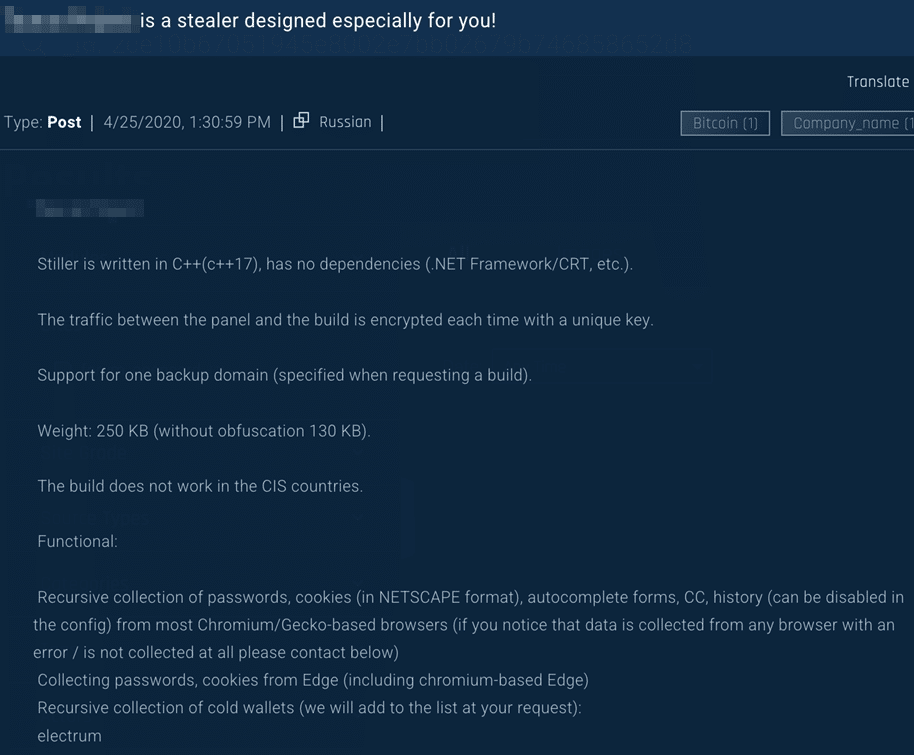
Task: Click the "Recursive collection of cold wallets" line
Action: [x=309, y=708]
